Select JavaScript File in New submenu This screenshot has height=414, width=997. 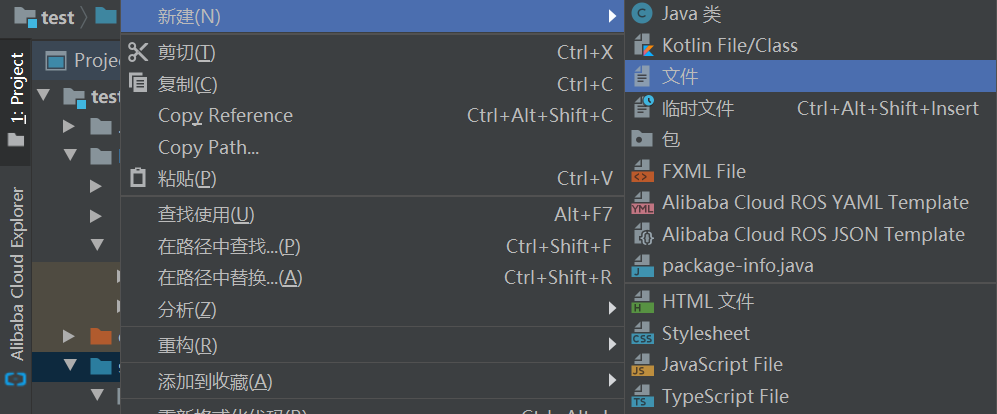tap(811, 365)
